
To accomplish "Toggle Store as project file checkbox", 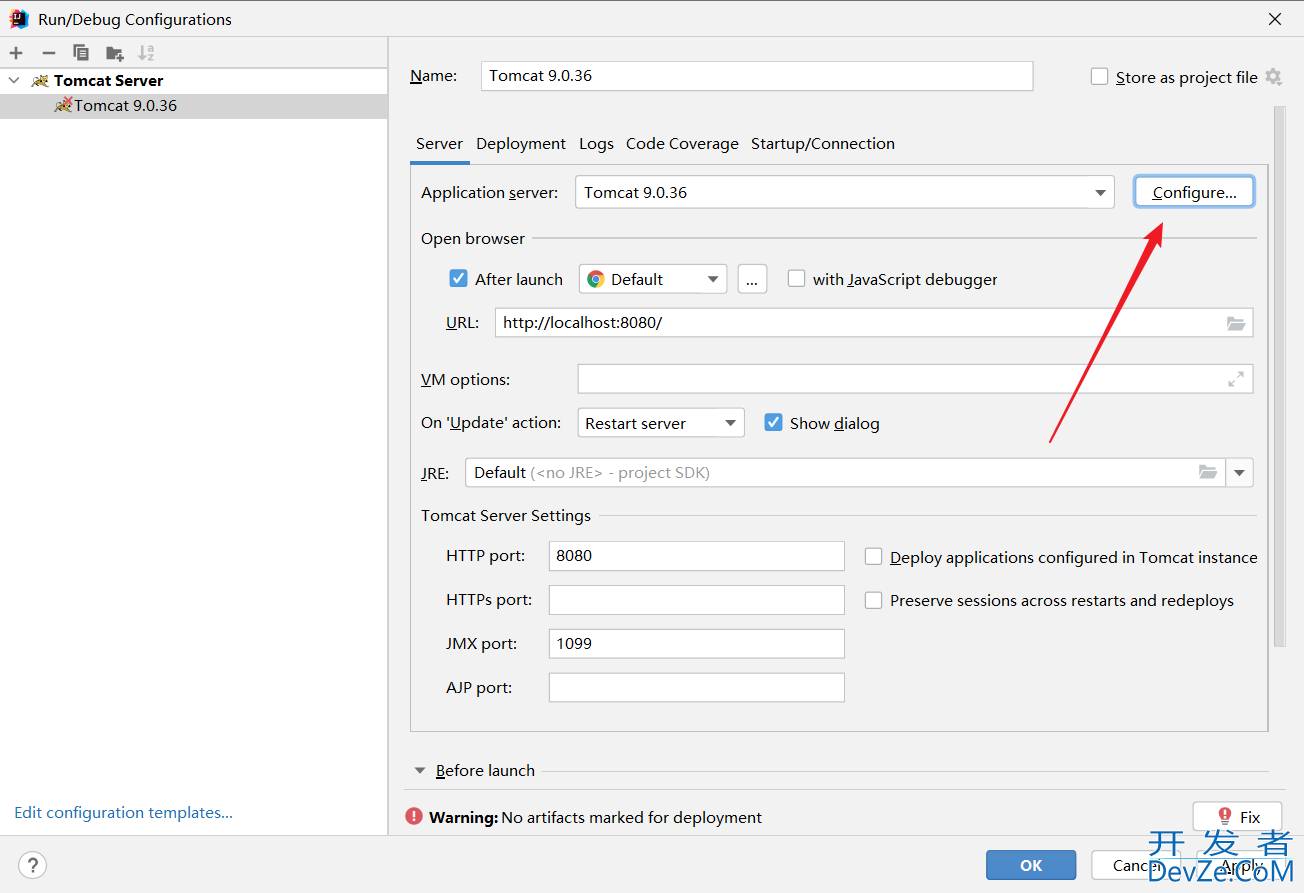I will [x=1100, y=77].
